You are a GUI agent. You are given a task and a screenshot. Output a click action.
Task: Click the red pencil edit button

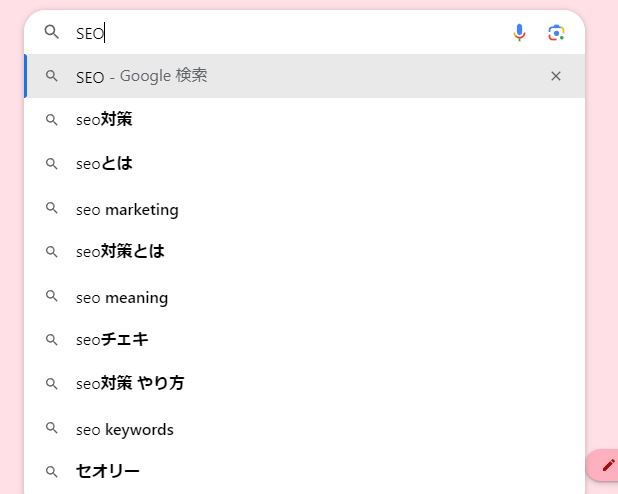tap(605, 465)
